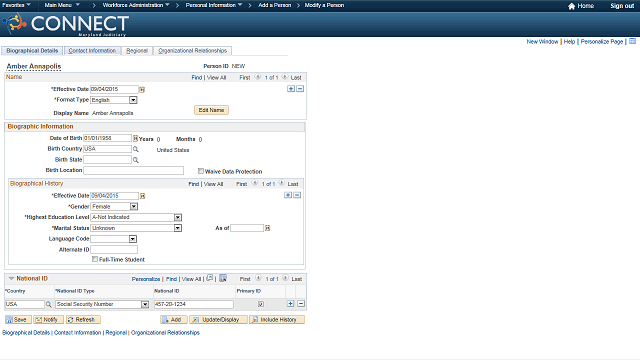Viewport: 640px width, 360px height.
Task: Show next row in Name section
Action: 284,77
